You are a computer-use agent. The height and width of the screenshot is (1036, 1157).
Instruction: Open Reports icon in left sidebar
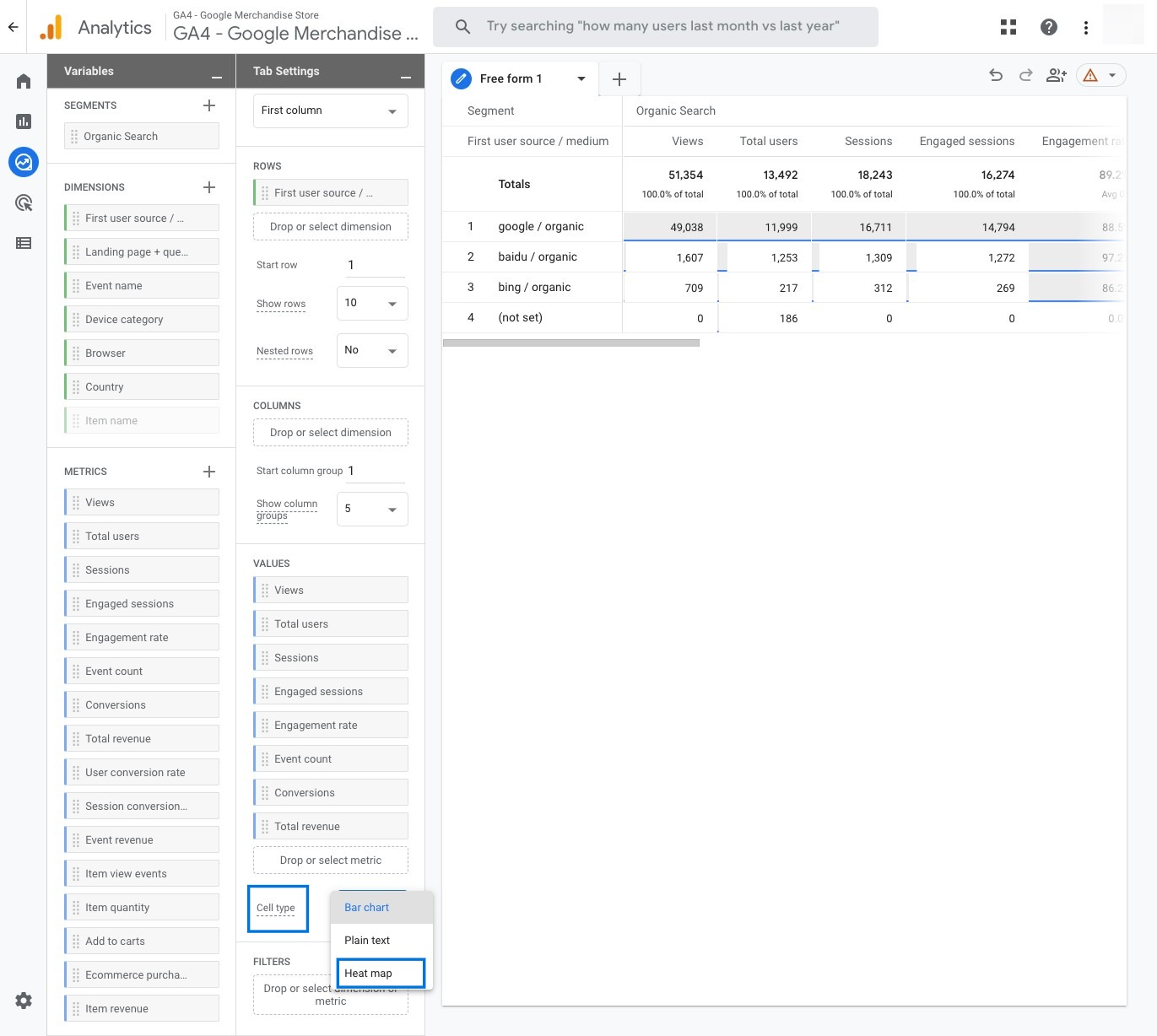pos(24,121)
